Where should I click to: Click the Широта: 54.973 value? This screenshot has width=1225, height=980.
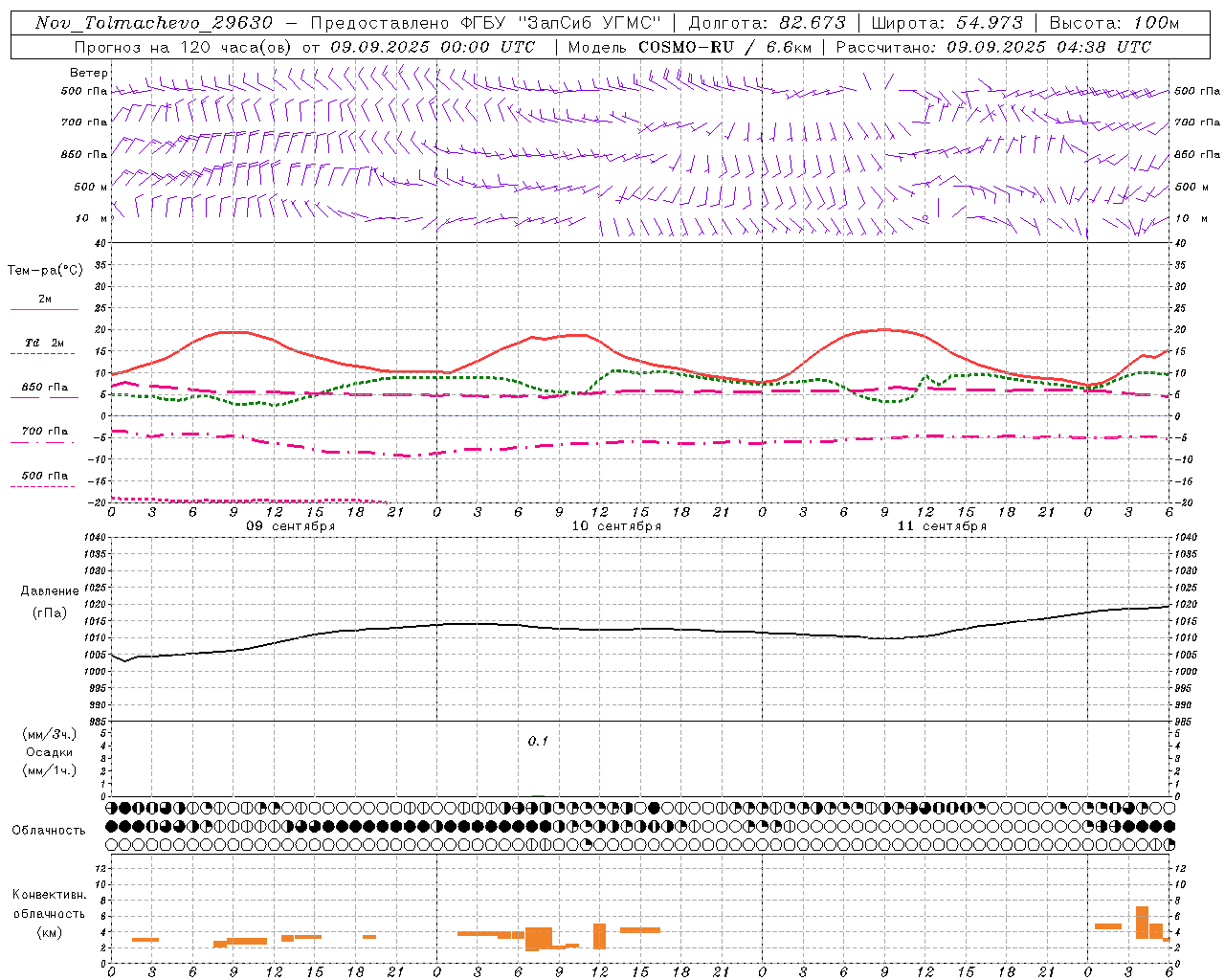click(x=947, y=23)
